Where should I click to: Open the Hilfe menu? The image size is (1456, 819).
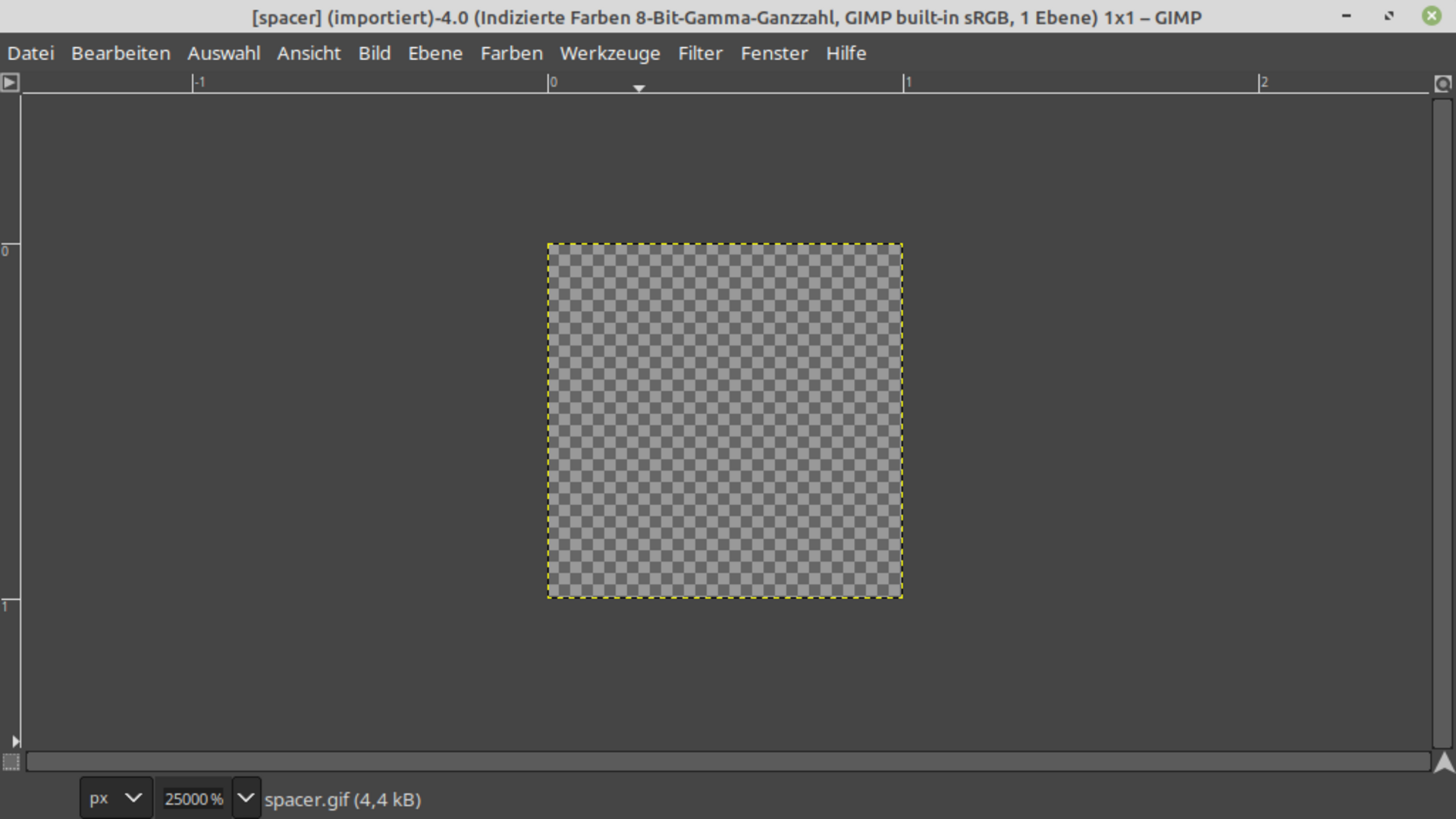846,53
